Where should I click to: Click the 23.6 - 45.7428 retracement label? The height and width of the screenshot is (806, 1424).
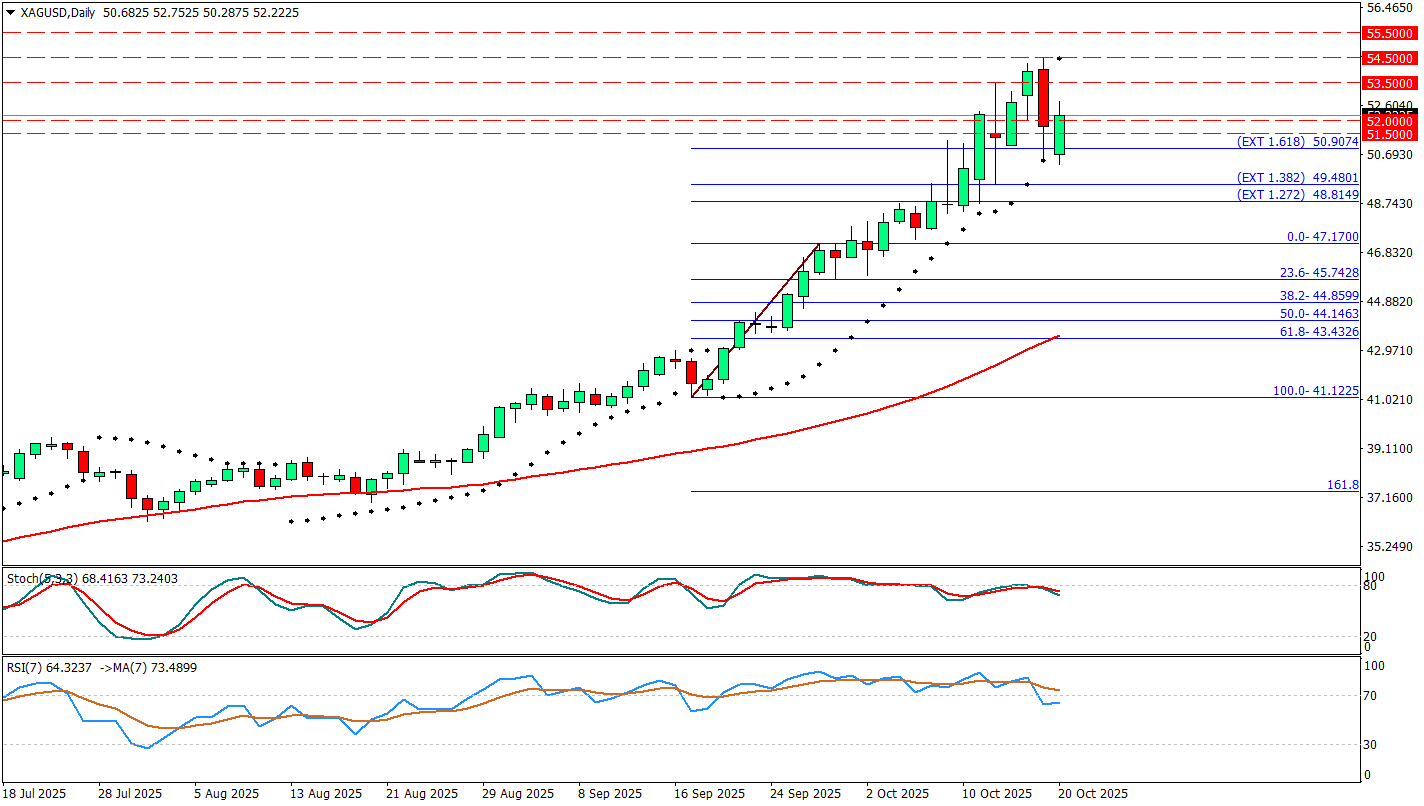[1319, 273]
